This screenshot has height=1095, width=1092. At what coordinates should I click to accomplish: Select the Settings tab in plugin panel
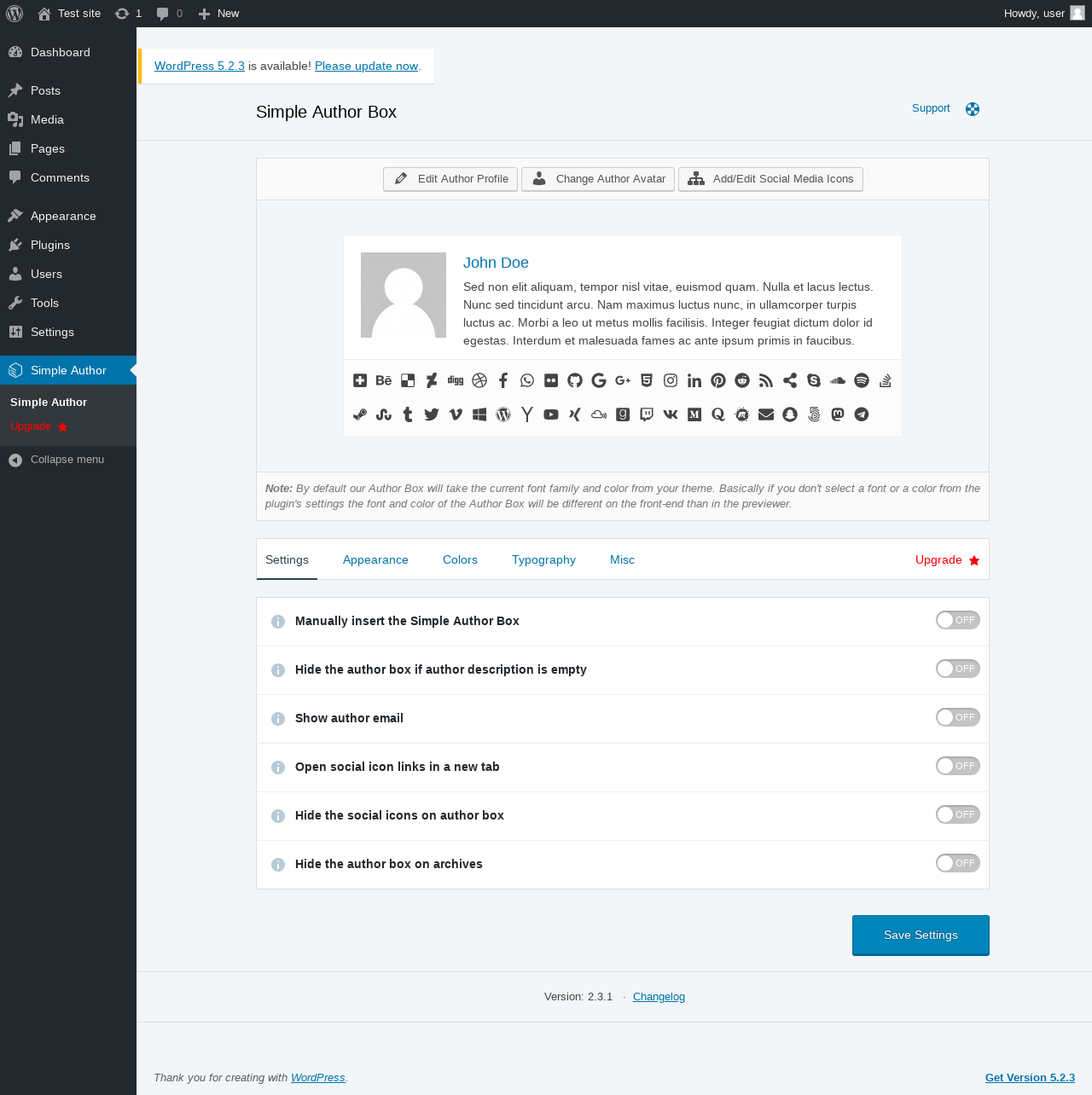pyautogui.click(x=287, y=559)
